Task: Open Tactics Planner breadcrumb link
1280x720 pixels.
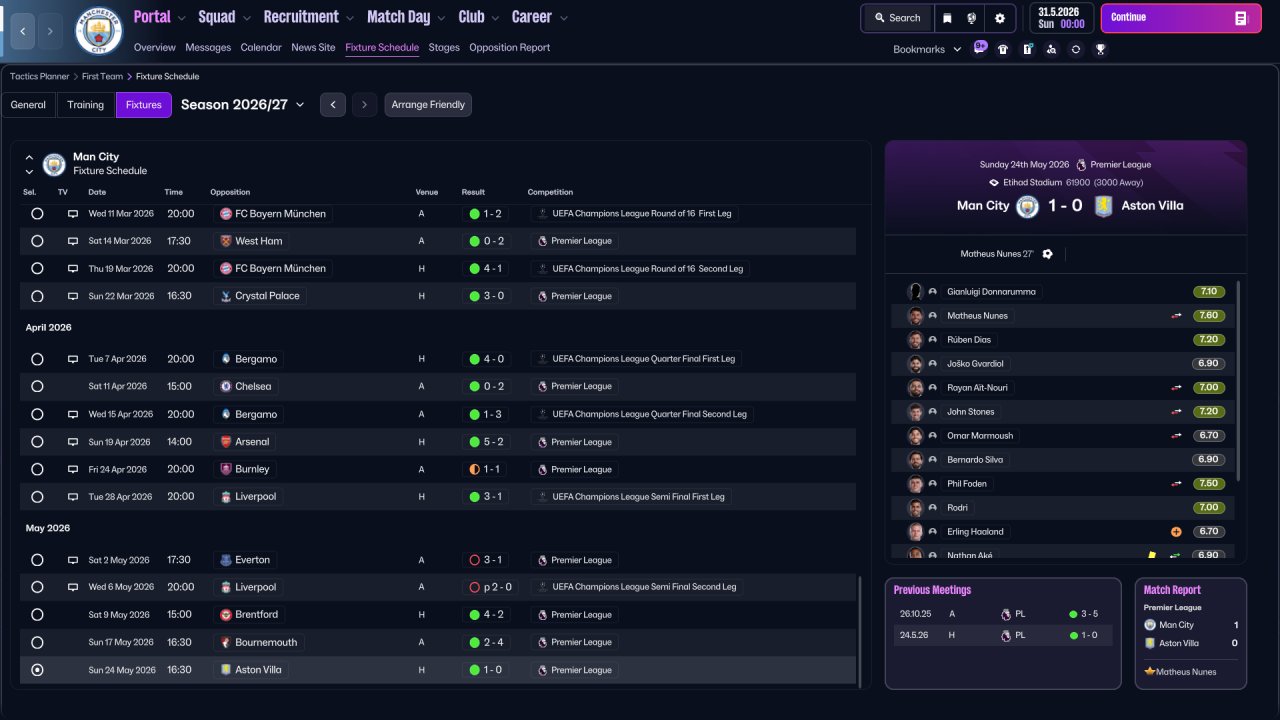Action: (40, 76)
